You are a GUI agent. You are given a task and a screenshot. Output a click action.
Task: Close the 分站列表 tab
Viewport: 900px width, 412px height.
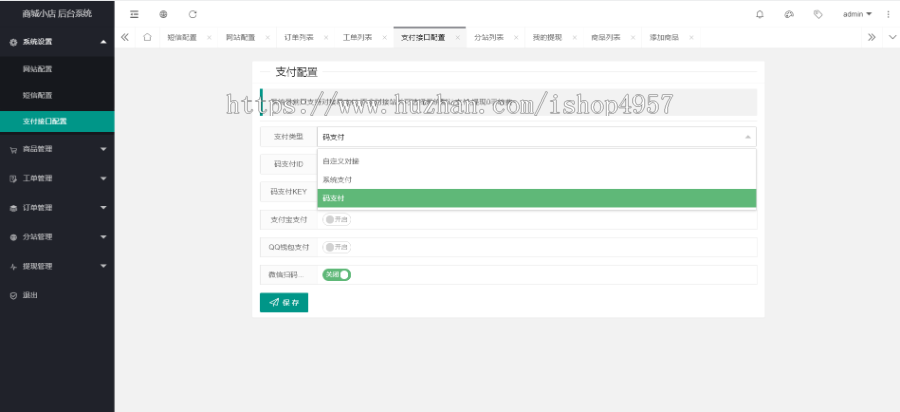point(515,38)
